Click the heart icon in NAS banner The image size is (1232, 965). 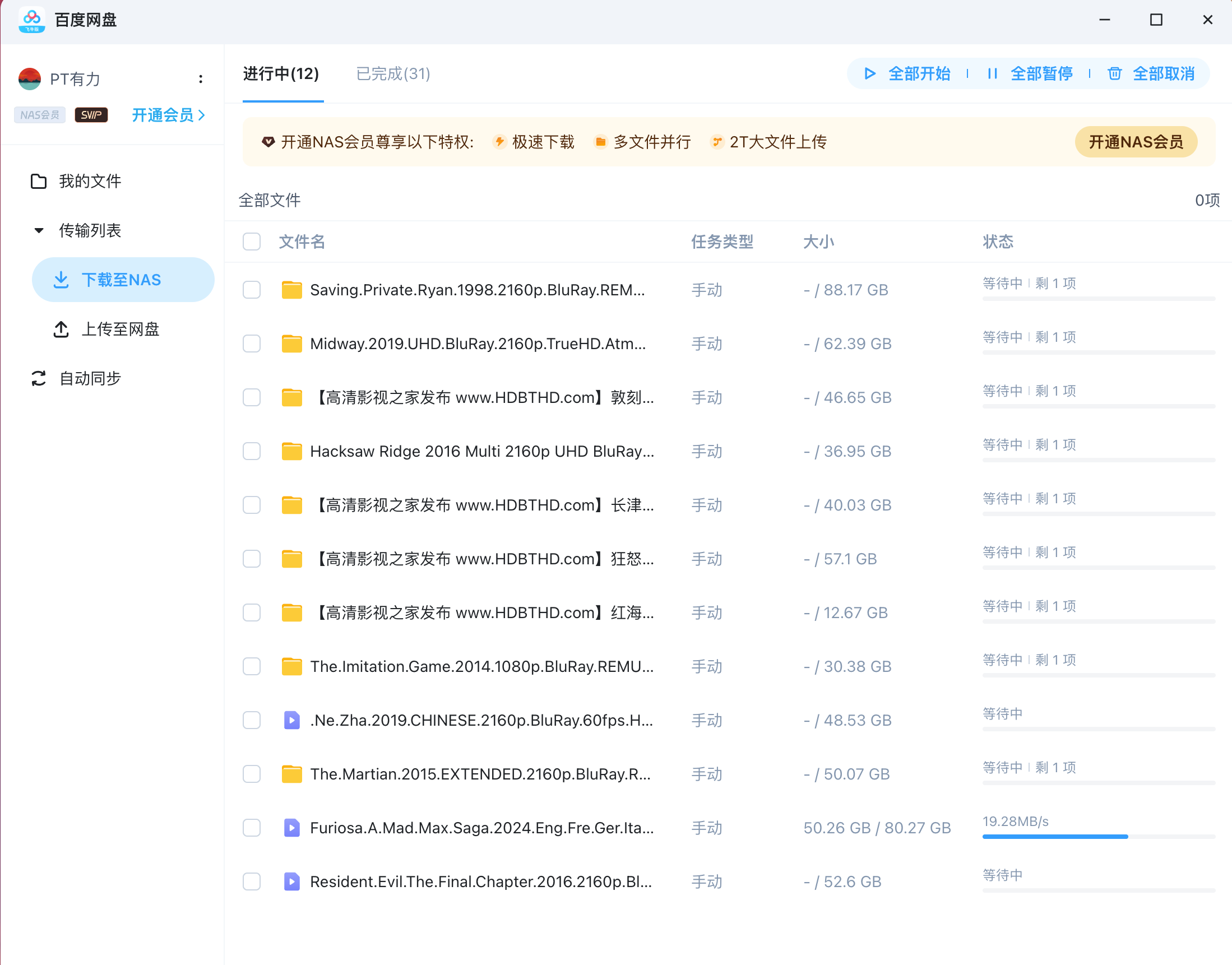pyautogui.click(x=268, y=142)
